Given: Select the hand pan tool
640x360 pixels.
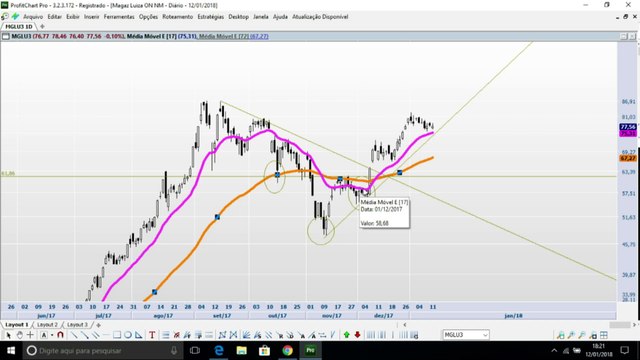Looking at the screenshot, I should click(x=19, y=335).
